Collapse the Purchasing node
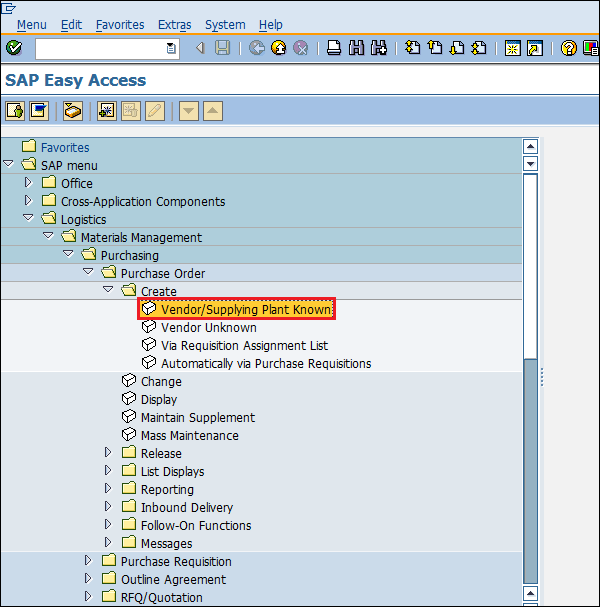The width and height of the screenshot is (600, 607). [x=68, y=254]
